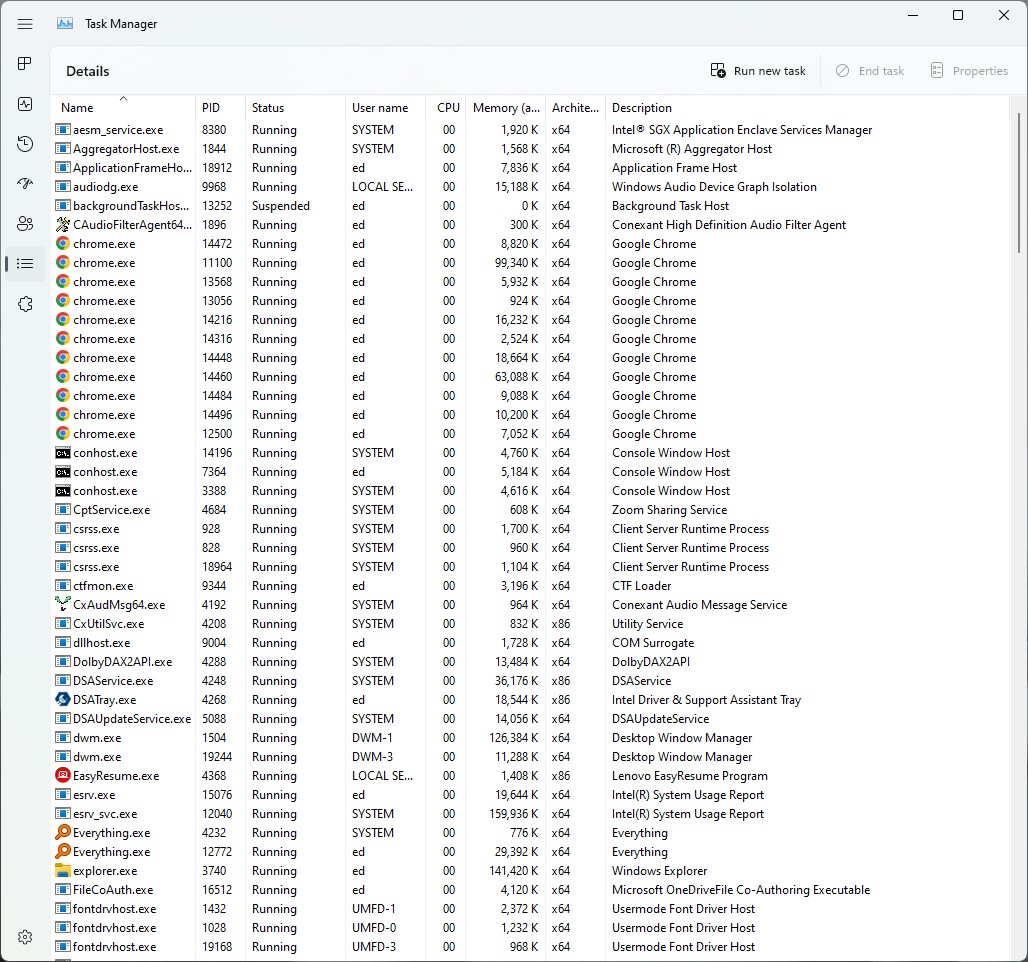The height and width of the screenshot is (962, 1028).
Task: Open the Users page icon
Action: point(25,224)
